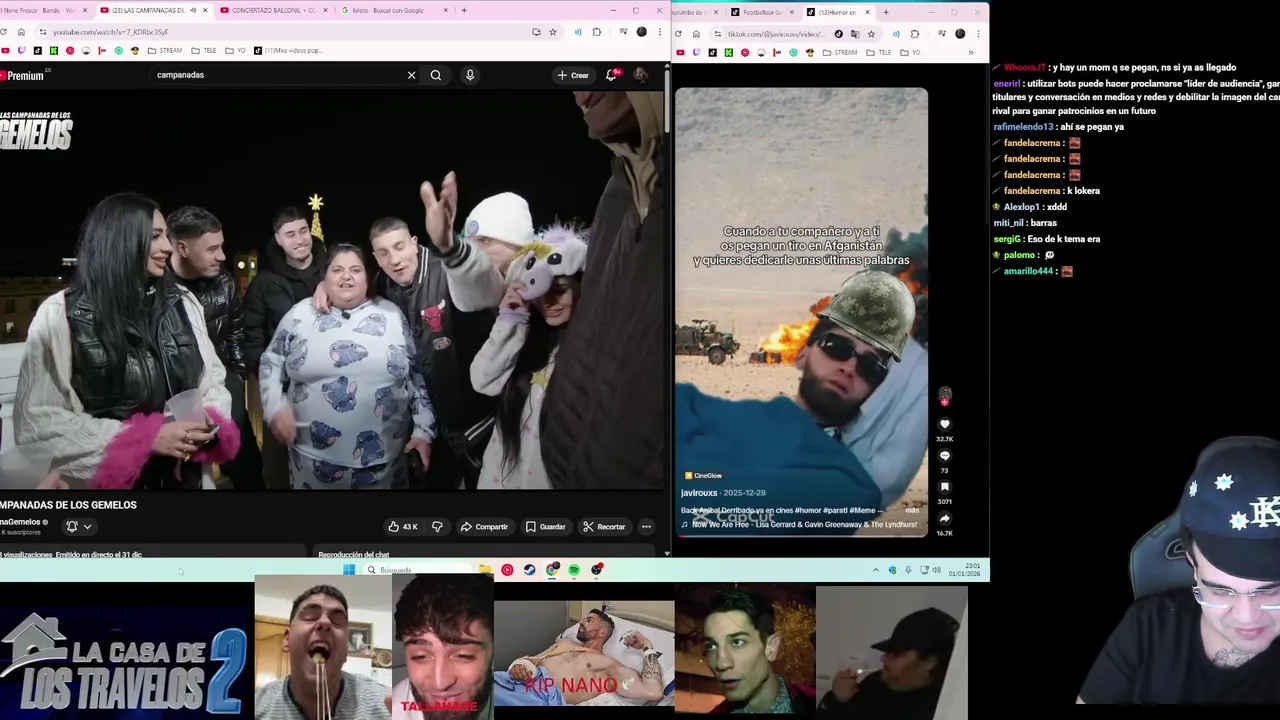
Task: Click Recortar under the YouTube video
Action: click(x=604, y=527)
